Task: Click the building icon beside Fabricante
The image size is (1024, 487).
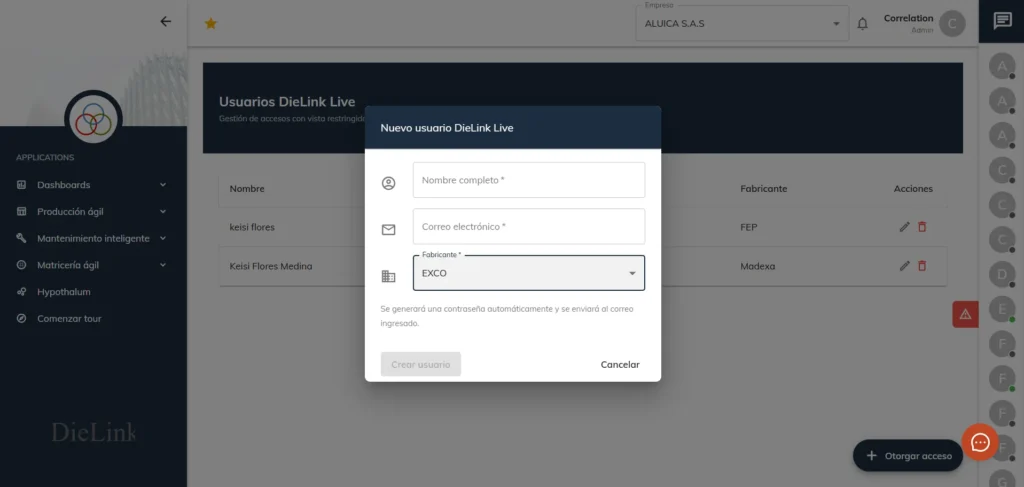Action: point(389,276)
